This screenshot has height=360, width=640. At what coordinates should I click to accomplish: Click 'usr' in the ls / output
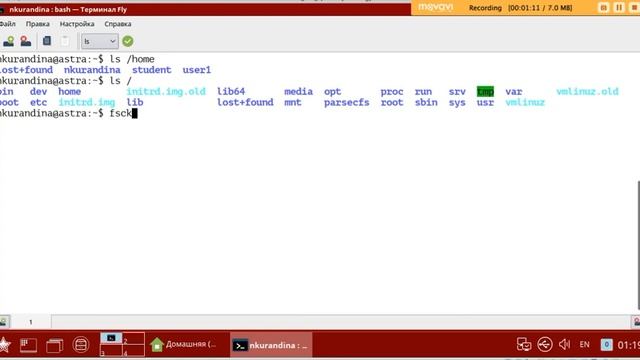[485, 102]
